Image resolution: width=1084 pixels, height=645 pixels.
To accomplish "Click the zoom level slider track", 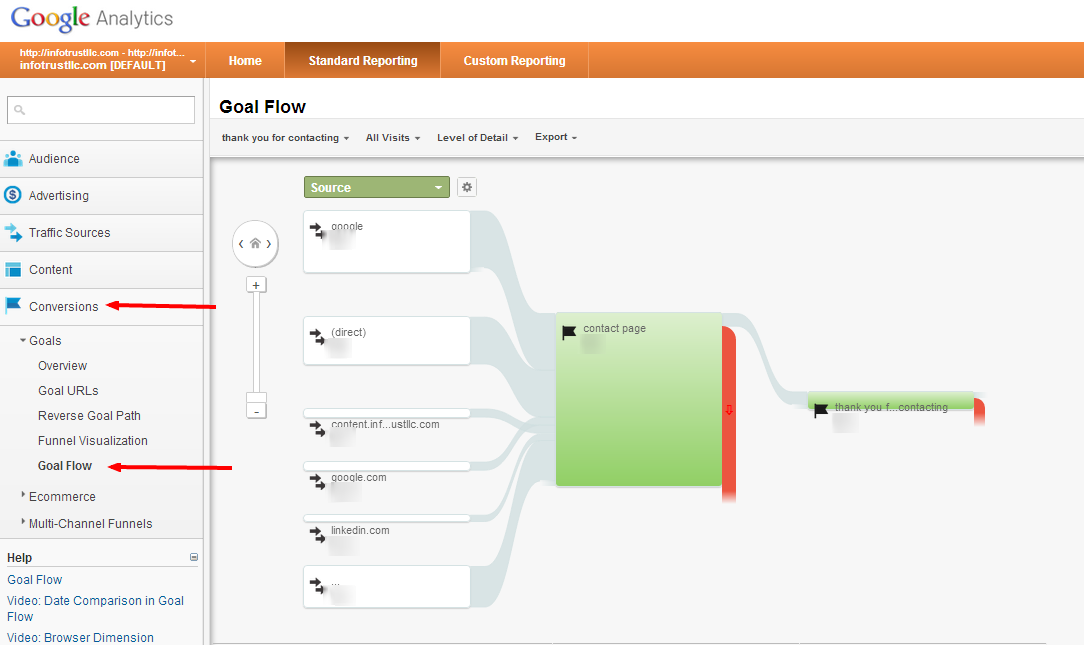I will tap(256, 340).
